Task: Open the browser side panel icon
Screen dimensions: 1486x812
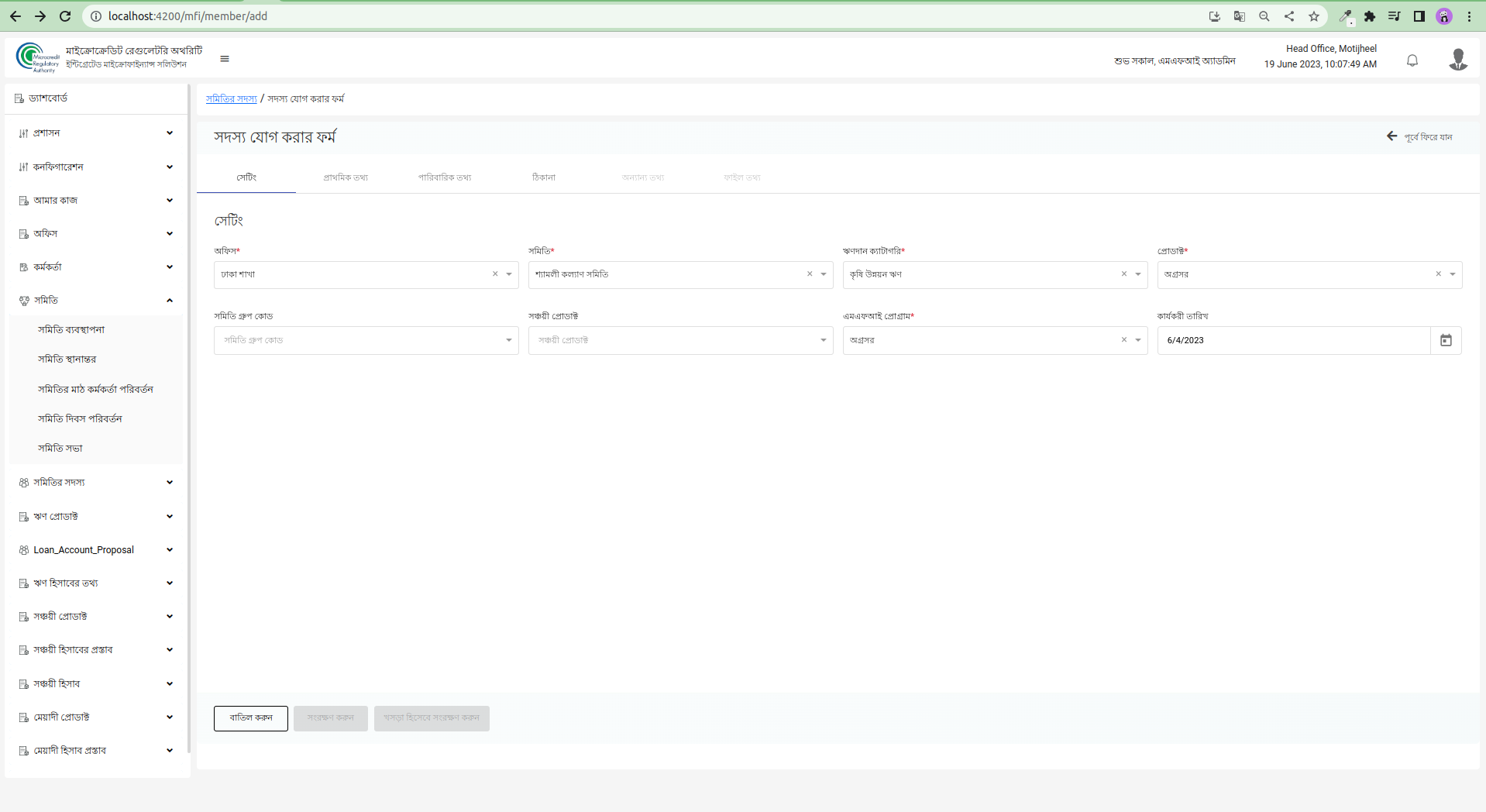Action: (x=1419, y=16)
